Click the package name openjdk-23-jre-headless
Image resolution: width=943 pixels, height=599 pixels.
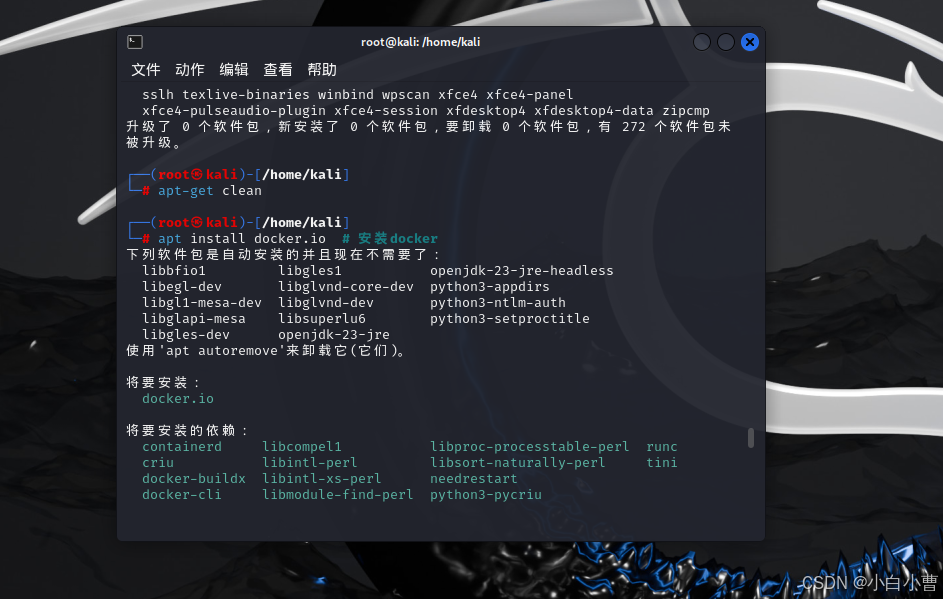[521, 271]
